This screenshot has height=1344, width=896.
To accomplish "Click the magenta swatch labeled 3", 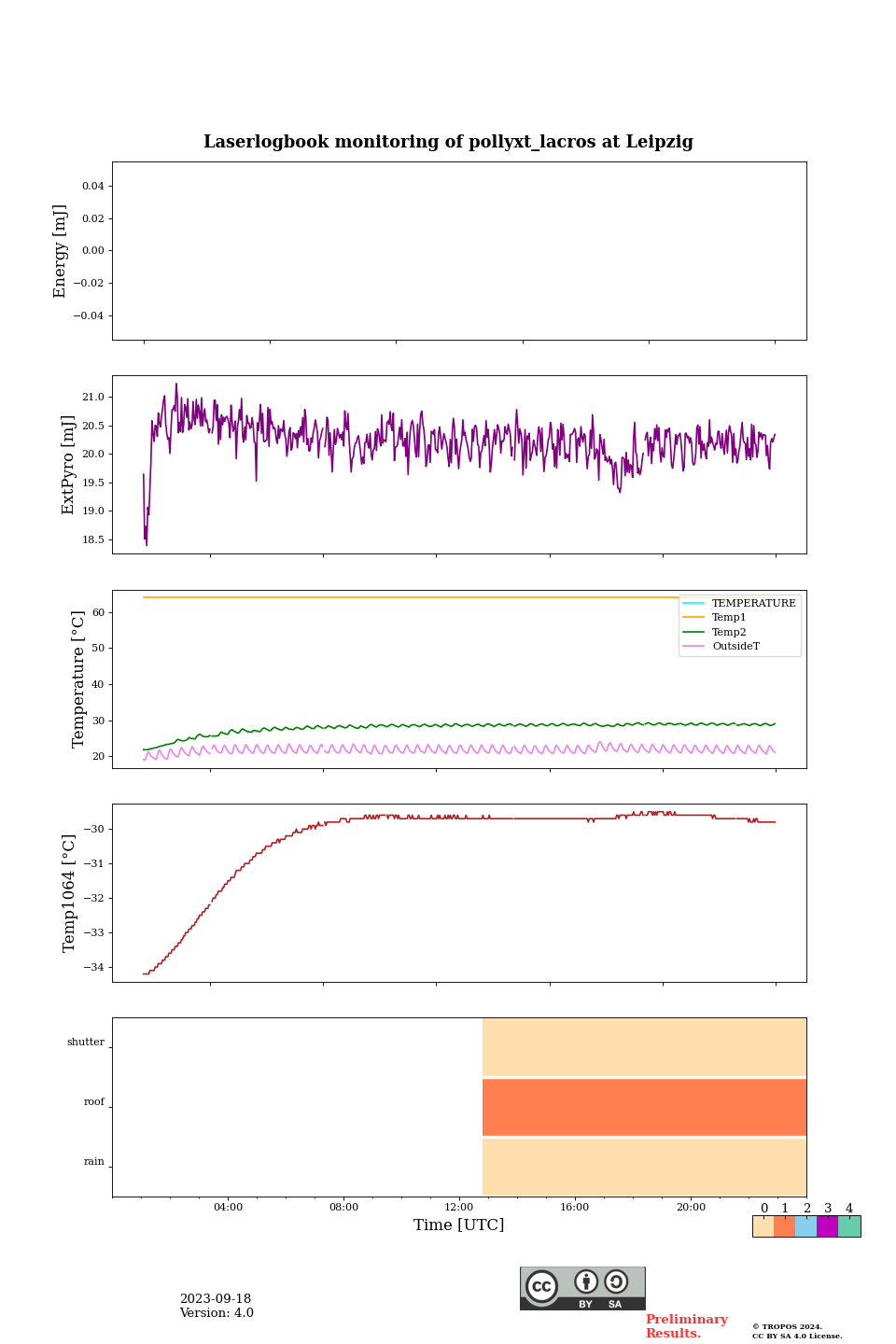I will (828, 1226).
